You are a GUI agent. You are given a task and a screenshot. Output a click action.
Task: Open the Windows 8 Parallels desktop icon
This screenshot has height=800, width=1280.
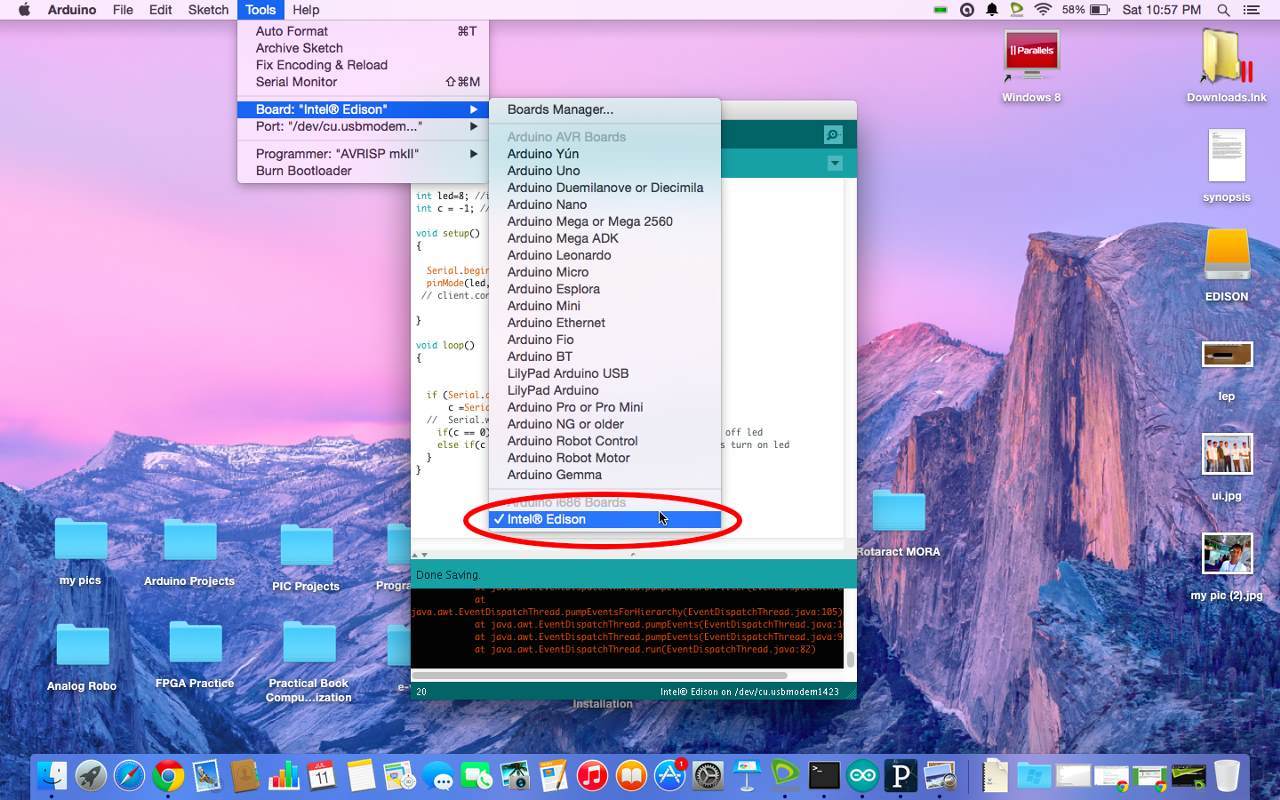[x=1031, y=58]
